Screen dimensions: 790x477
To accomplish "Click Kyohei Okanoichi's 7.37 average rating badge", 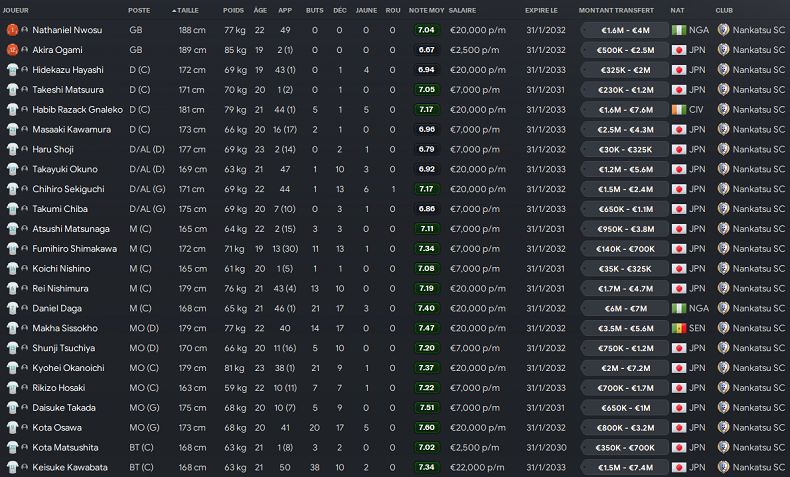I will click(426, 368).
